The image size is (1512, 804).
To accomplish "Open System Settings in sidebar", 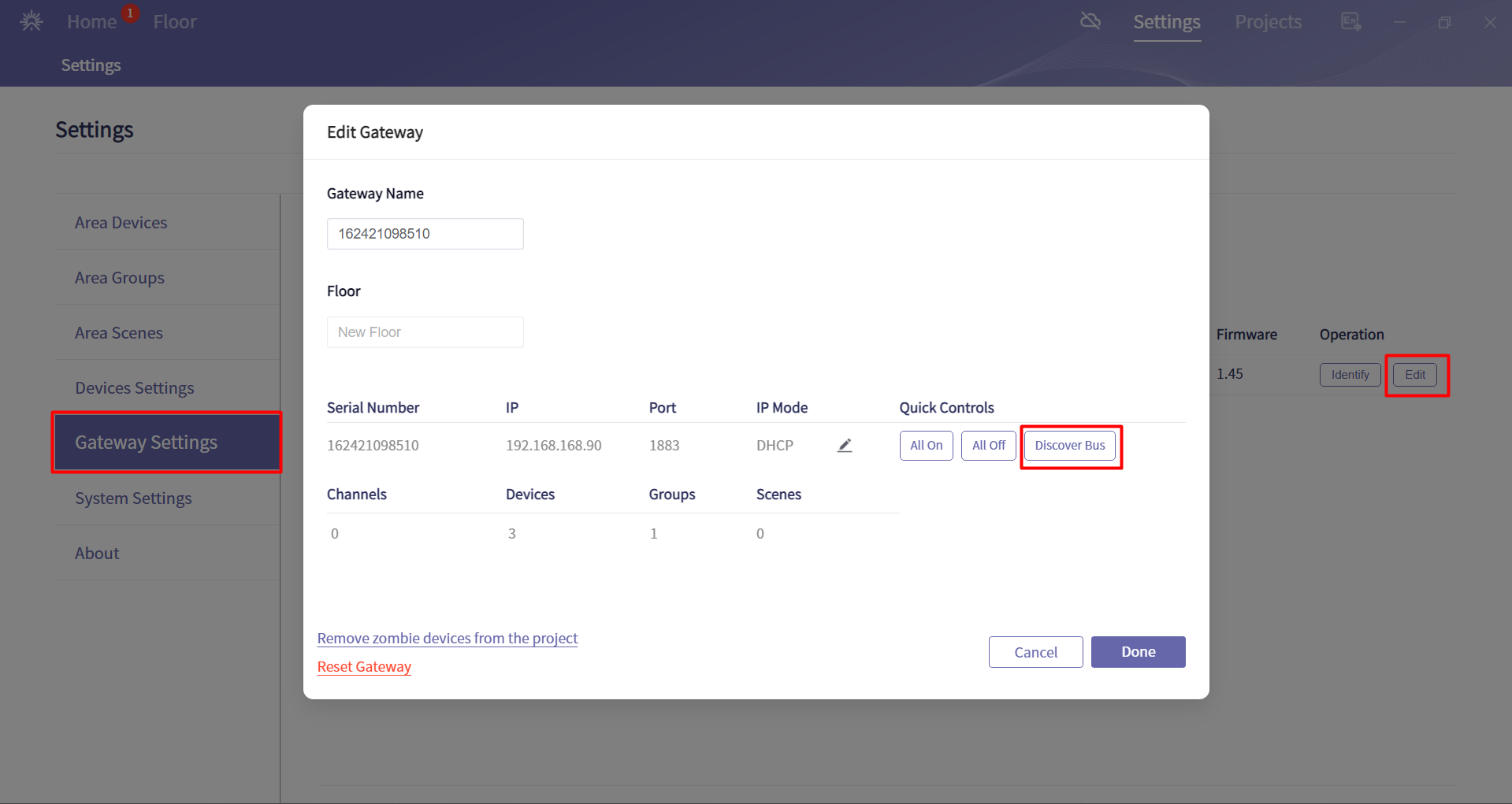I will pos(133,498).
